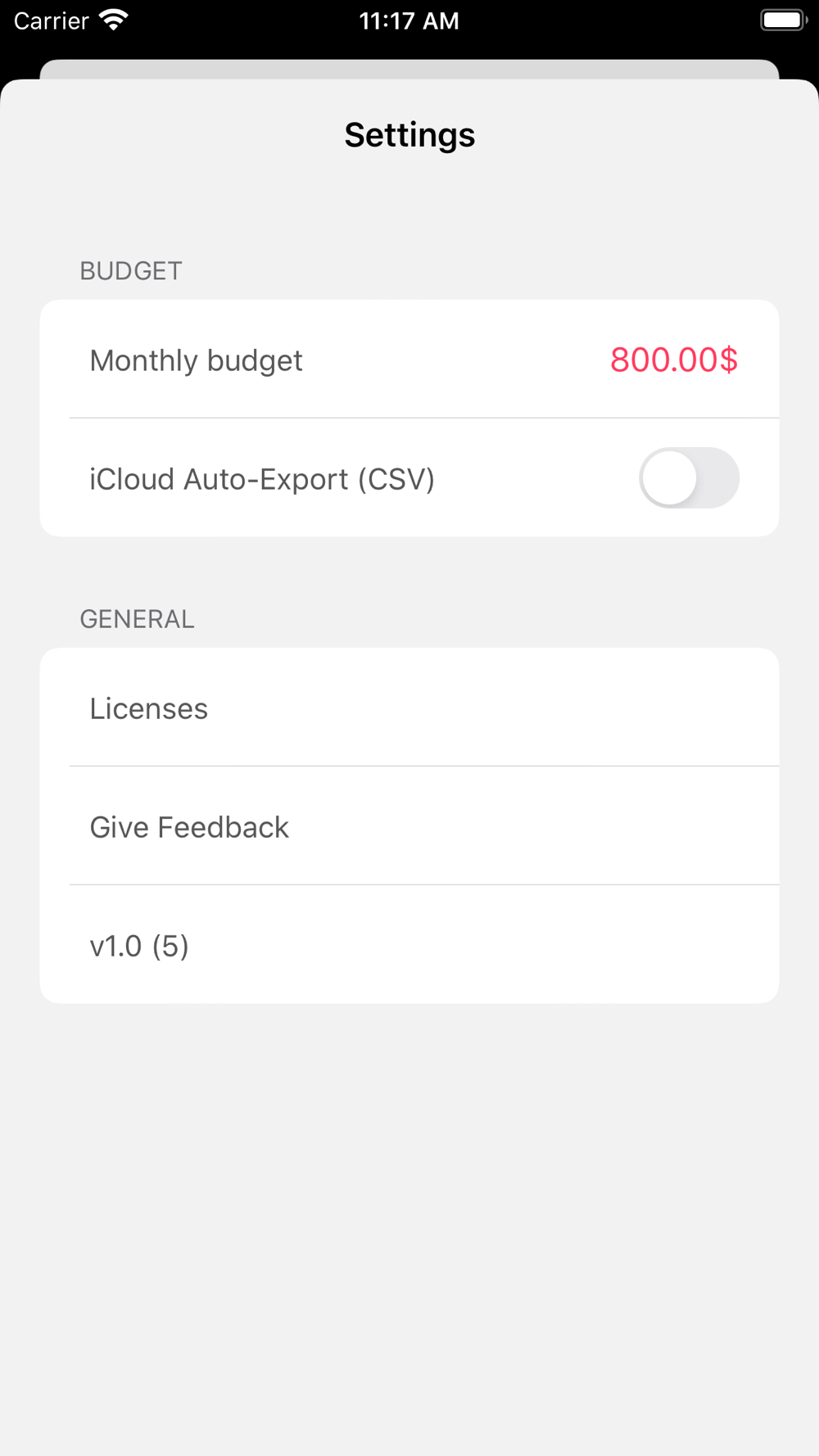Click the GENERAL section header

[x=137, y=619]
